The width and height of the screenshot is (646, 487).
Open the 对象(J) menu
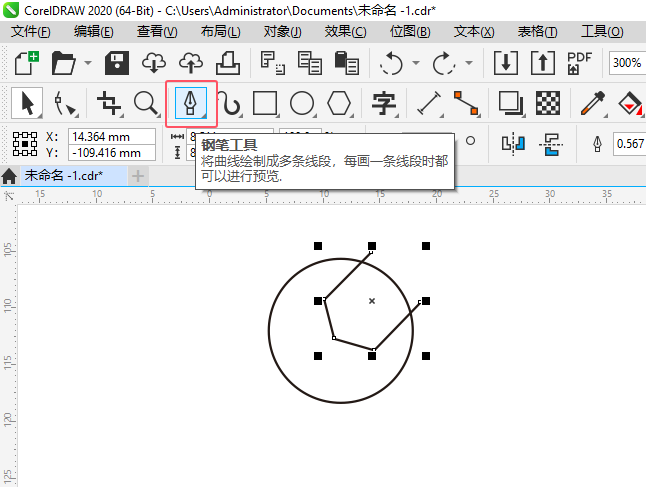point(283,31)
